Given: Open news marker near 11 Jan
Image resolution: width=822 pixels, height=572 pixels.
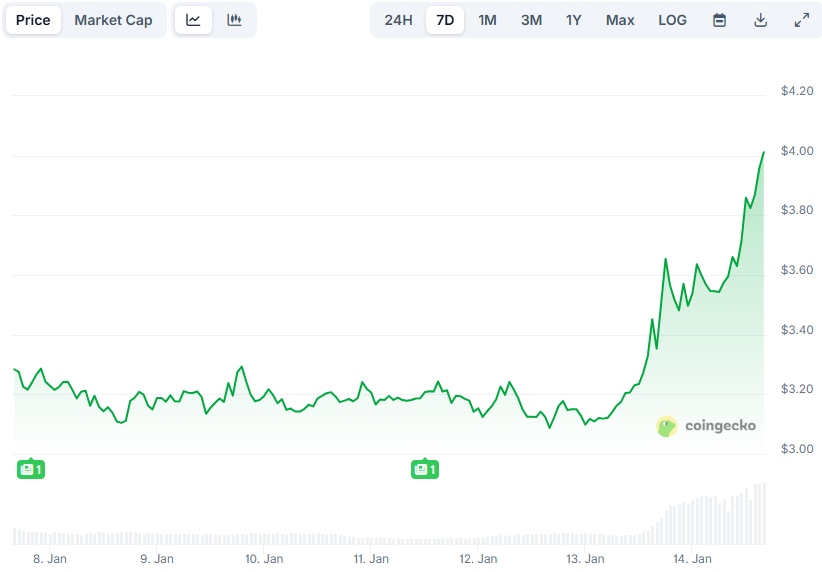Looking at the screenshot, I should tap(425, 469).
